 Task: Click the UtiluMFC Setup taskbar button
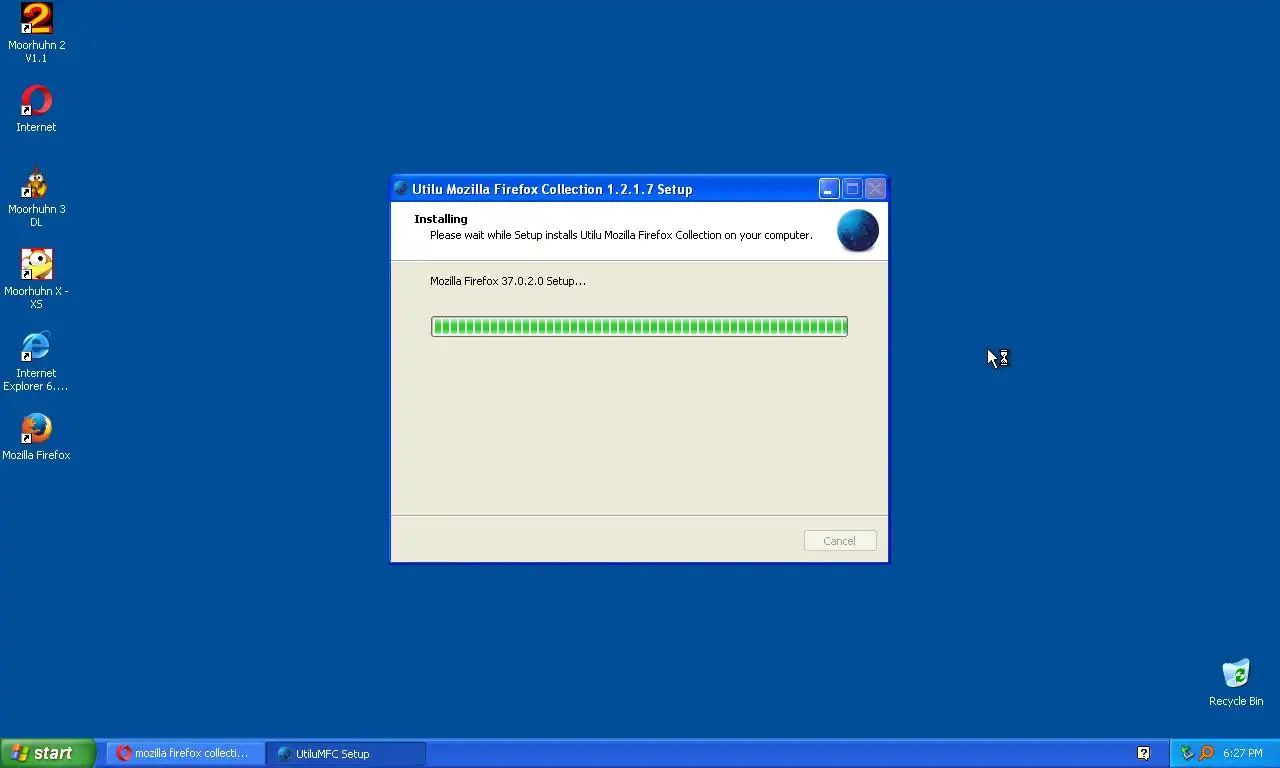pyautogui.click(x=346, y=753)
